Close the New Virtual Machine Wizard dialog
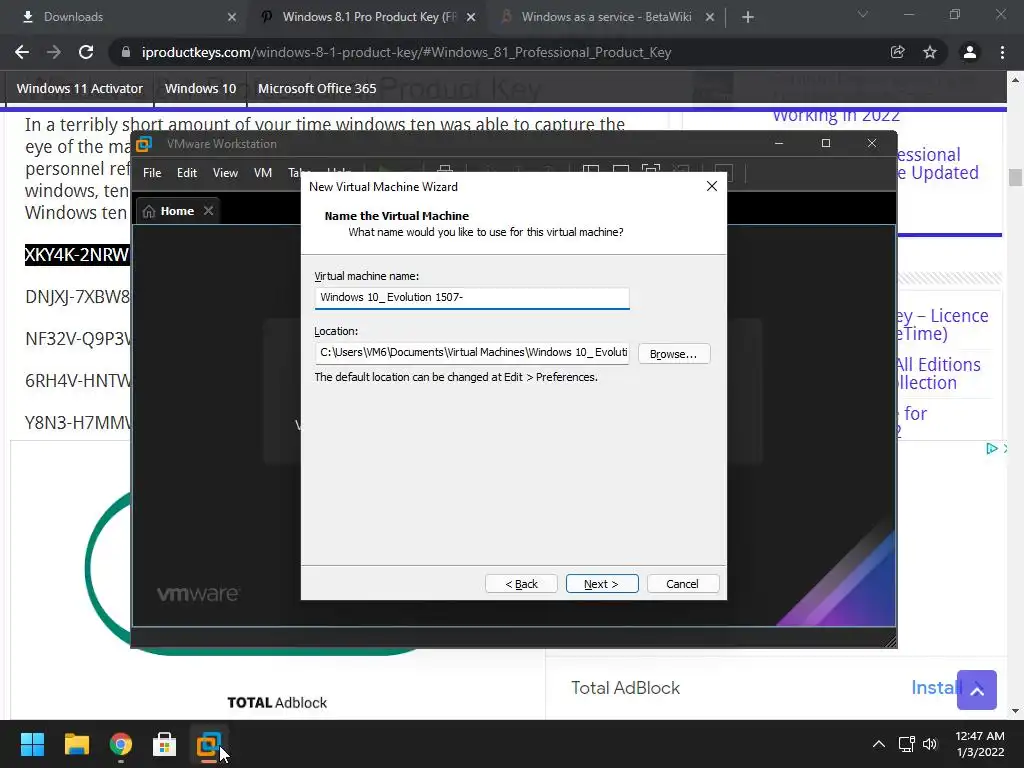Viewport: 1024px width, 768px height. (x=712, y=187)
